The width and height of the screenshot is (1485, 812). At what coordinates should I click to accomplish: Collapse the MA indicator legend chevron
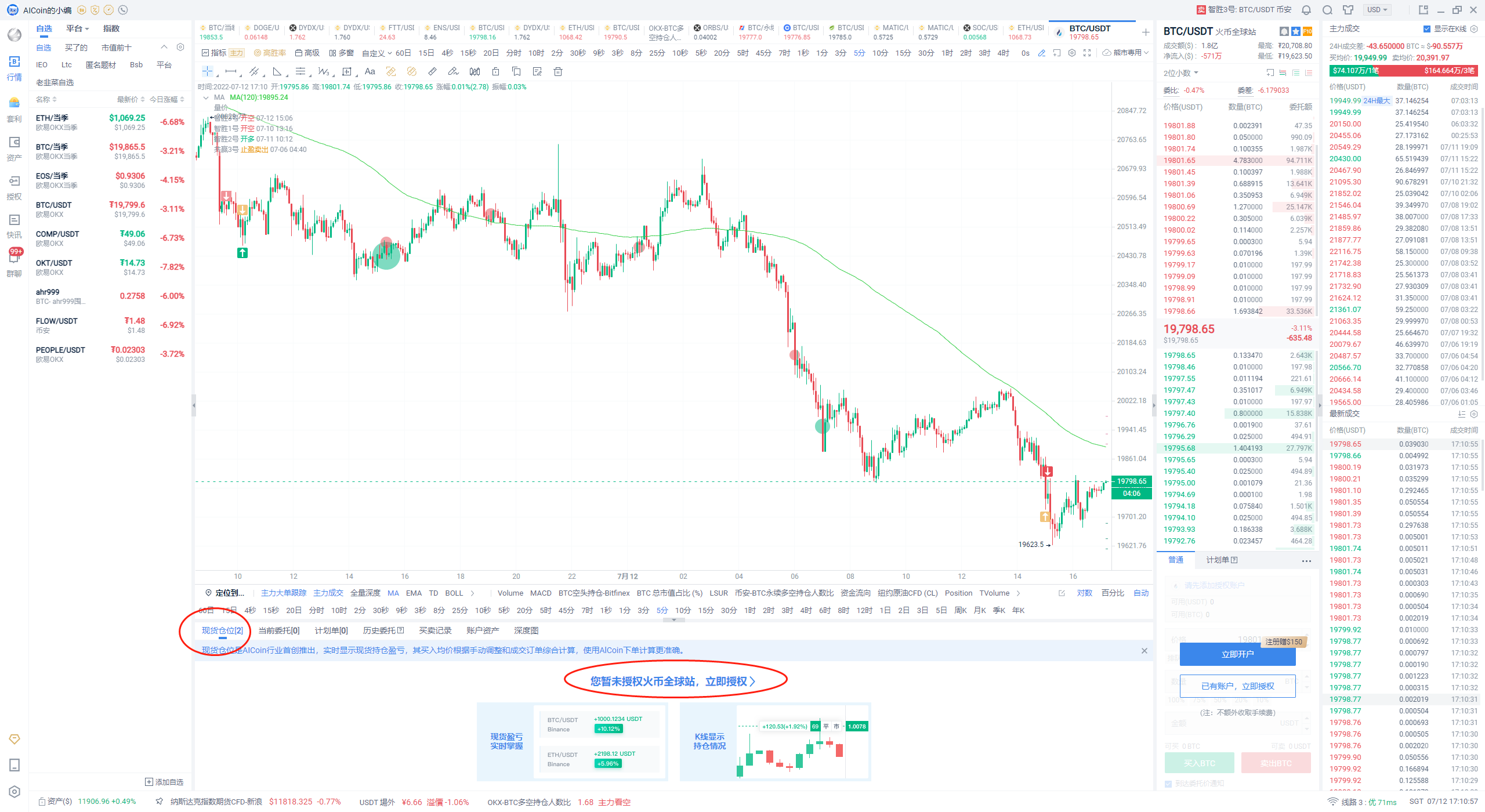205,97
